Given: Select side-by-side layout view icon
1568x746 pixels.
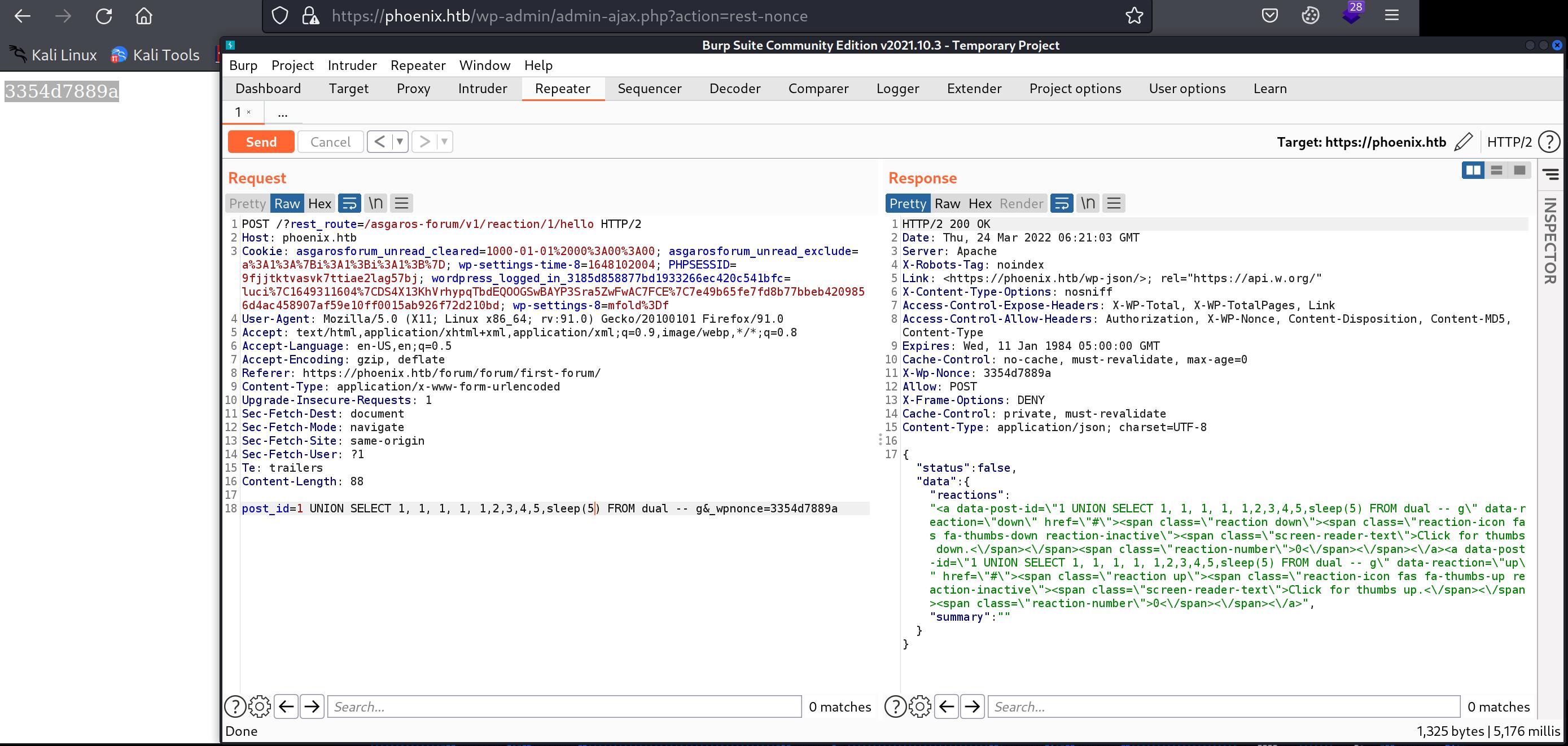Looking at the screenshot, I should pyautogui.click(x=1473, y=170).
